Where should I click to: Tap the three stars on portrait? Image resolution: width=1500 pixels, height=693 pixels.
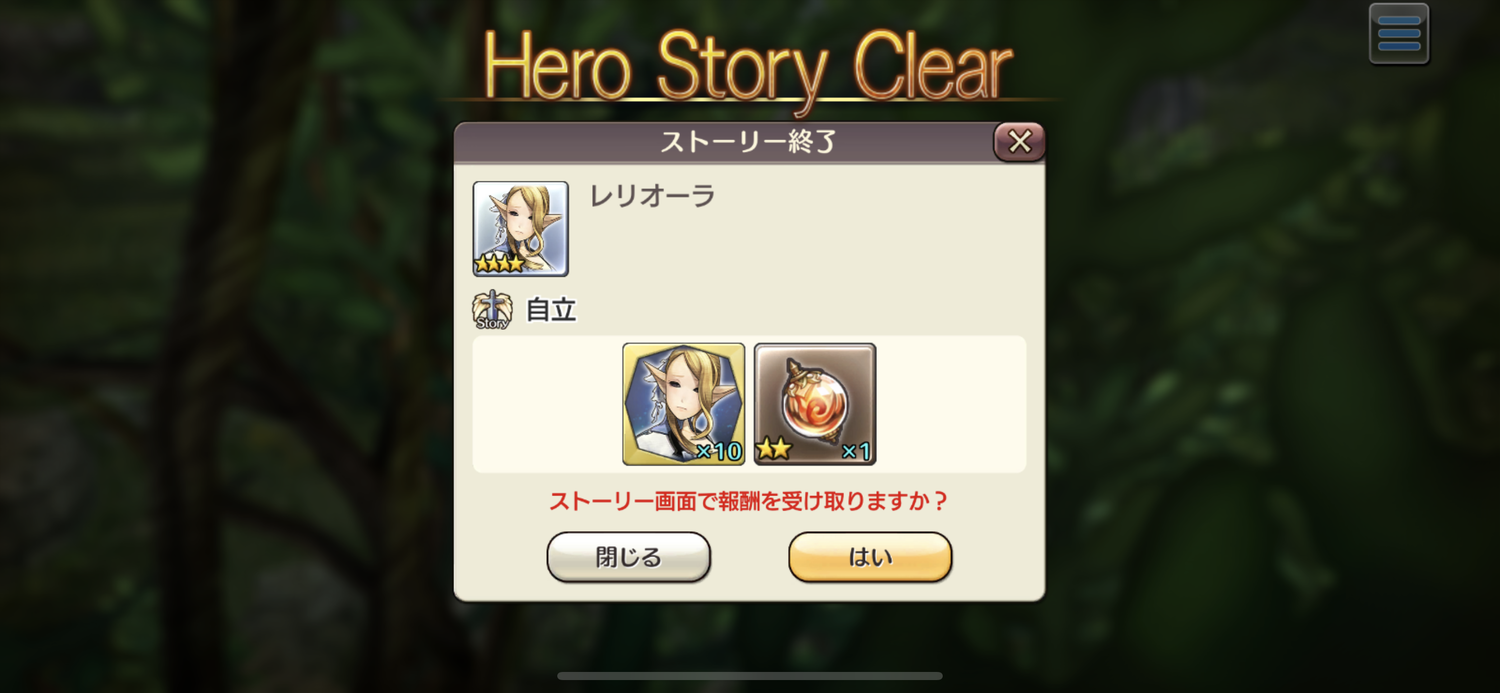pos(499,264)
